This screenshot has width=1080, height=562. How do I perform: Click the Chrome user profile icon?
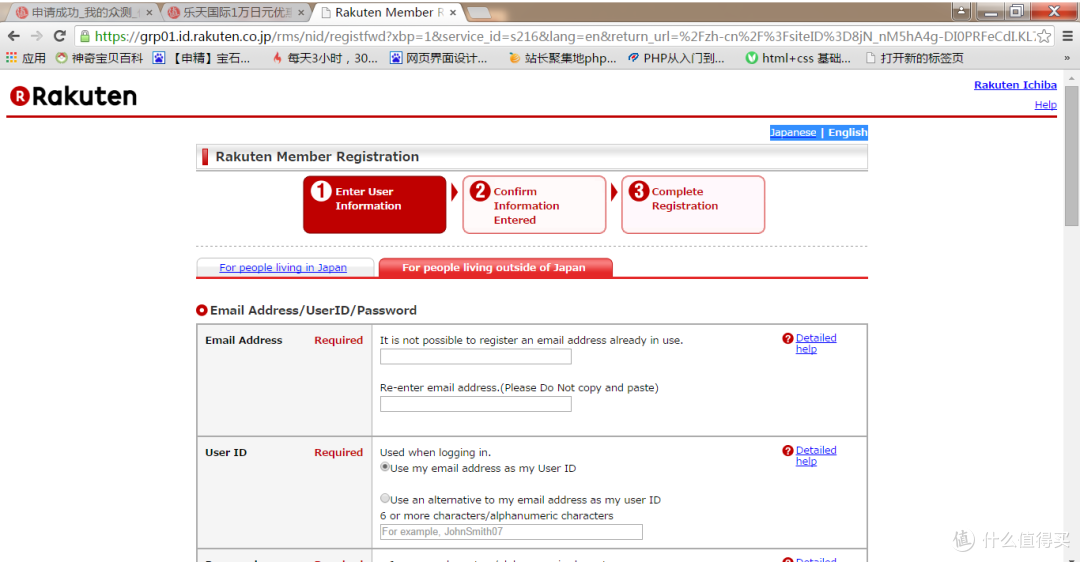(x=961, y=10)
